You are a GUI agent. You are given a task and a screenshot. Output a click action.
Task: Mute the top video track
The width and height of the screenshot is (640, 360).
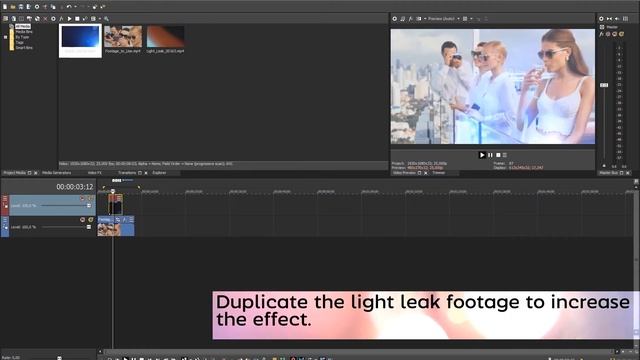82,198
